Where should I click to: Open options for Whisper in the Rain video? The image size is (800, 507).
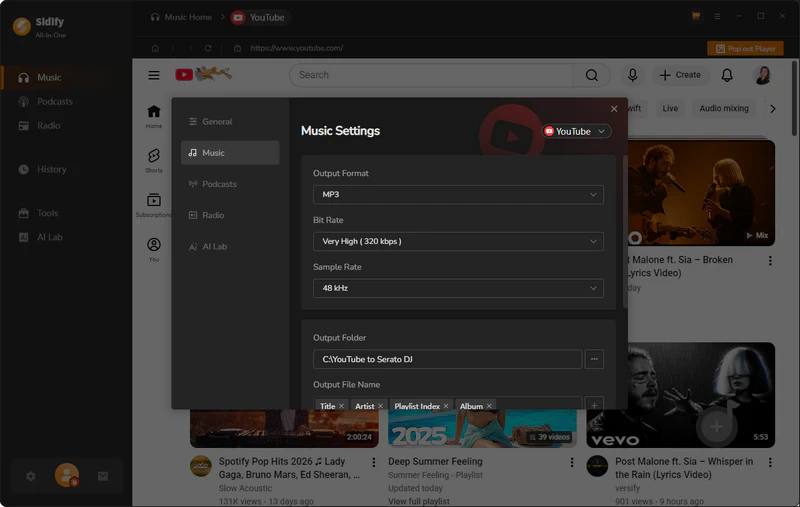770,462
